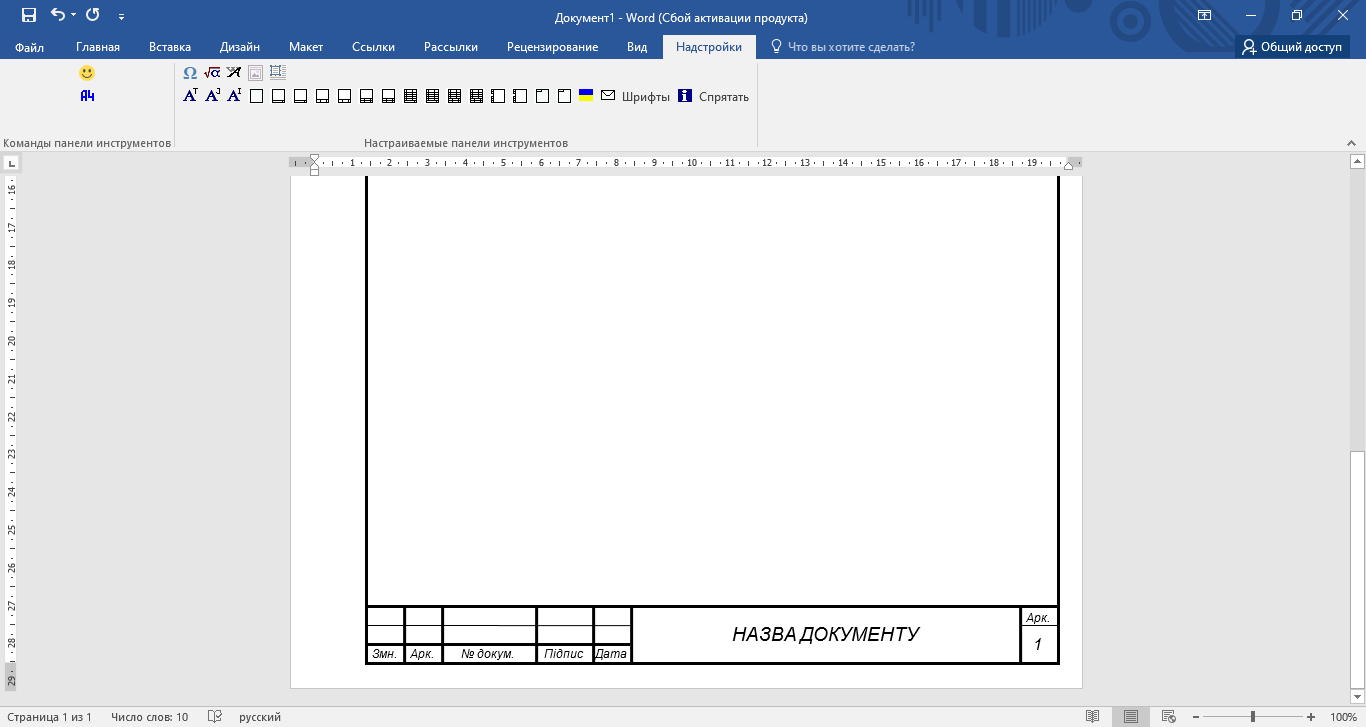Click the yellow smiley face icon

pos(87,73)
